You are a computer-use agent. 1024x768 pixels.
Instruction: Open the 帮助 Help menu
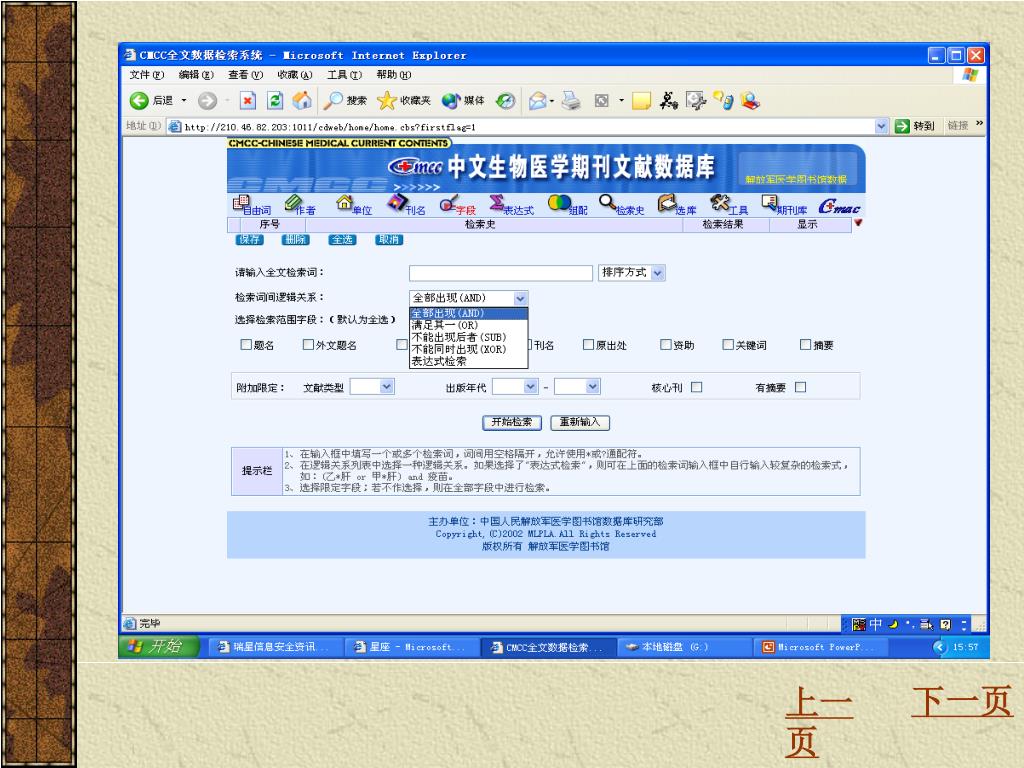pos(394,74)
